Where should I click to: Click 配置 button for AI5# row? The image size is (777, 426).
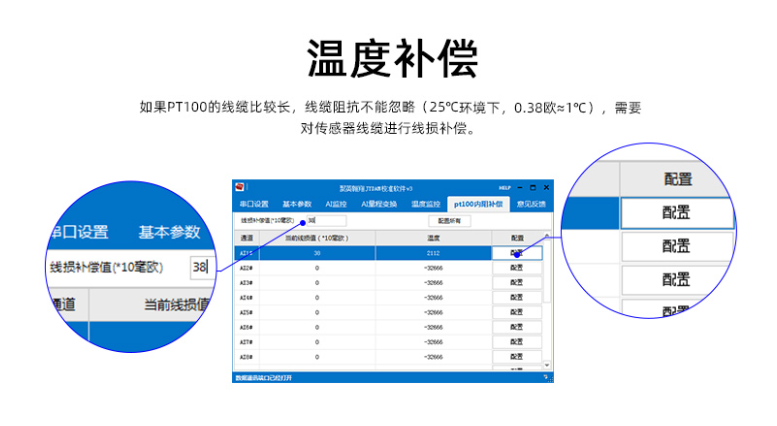[517, 312]
